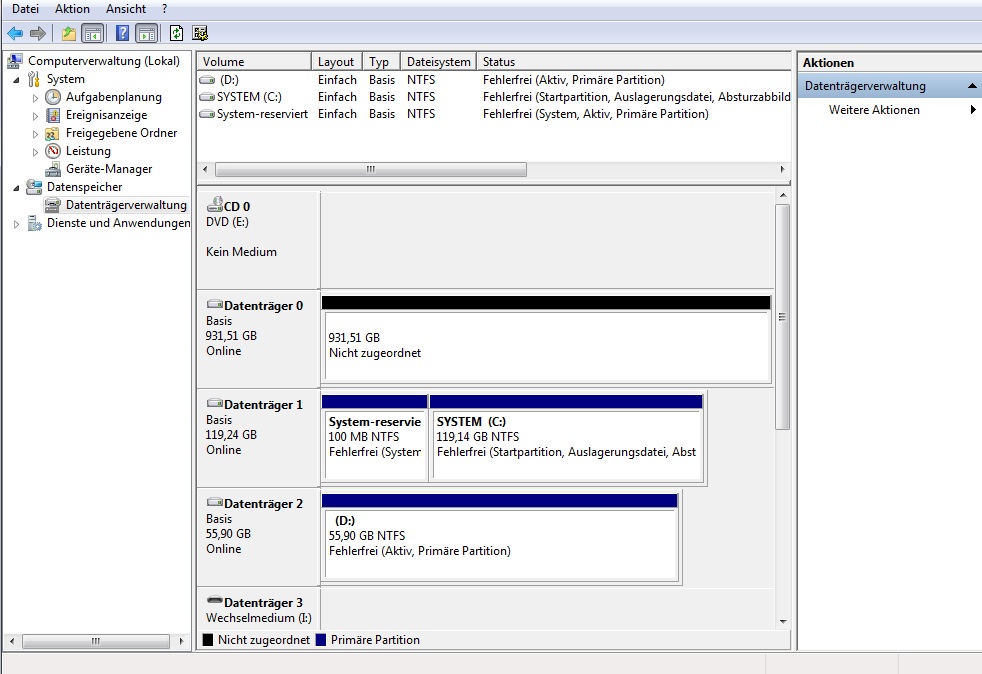
Task: Click the drive icon of SYSTEM (C:) row
Action: point(207,97)
